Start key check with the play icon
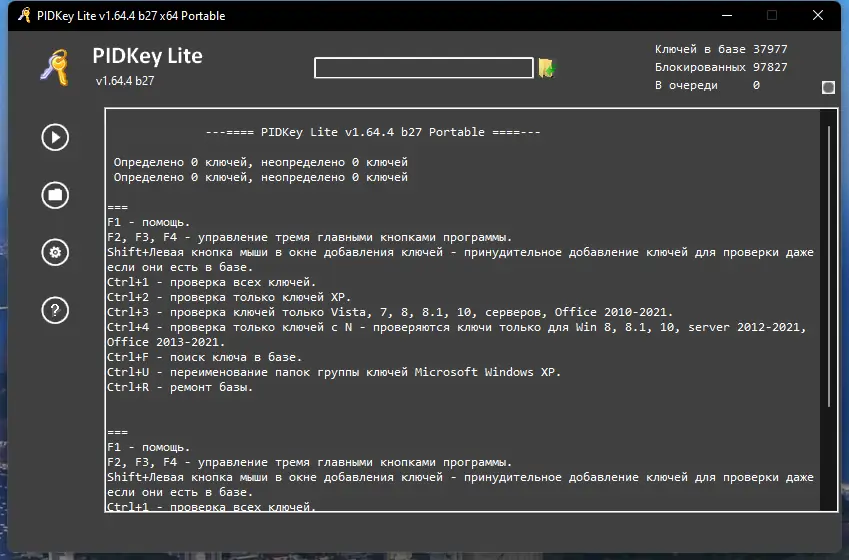849x560 pixels. pos(55,138)
